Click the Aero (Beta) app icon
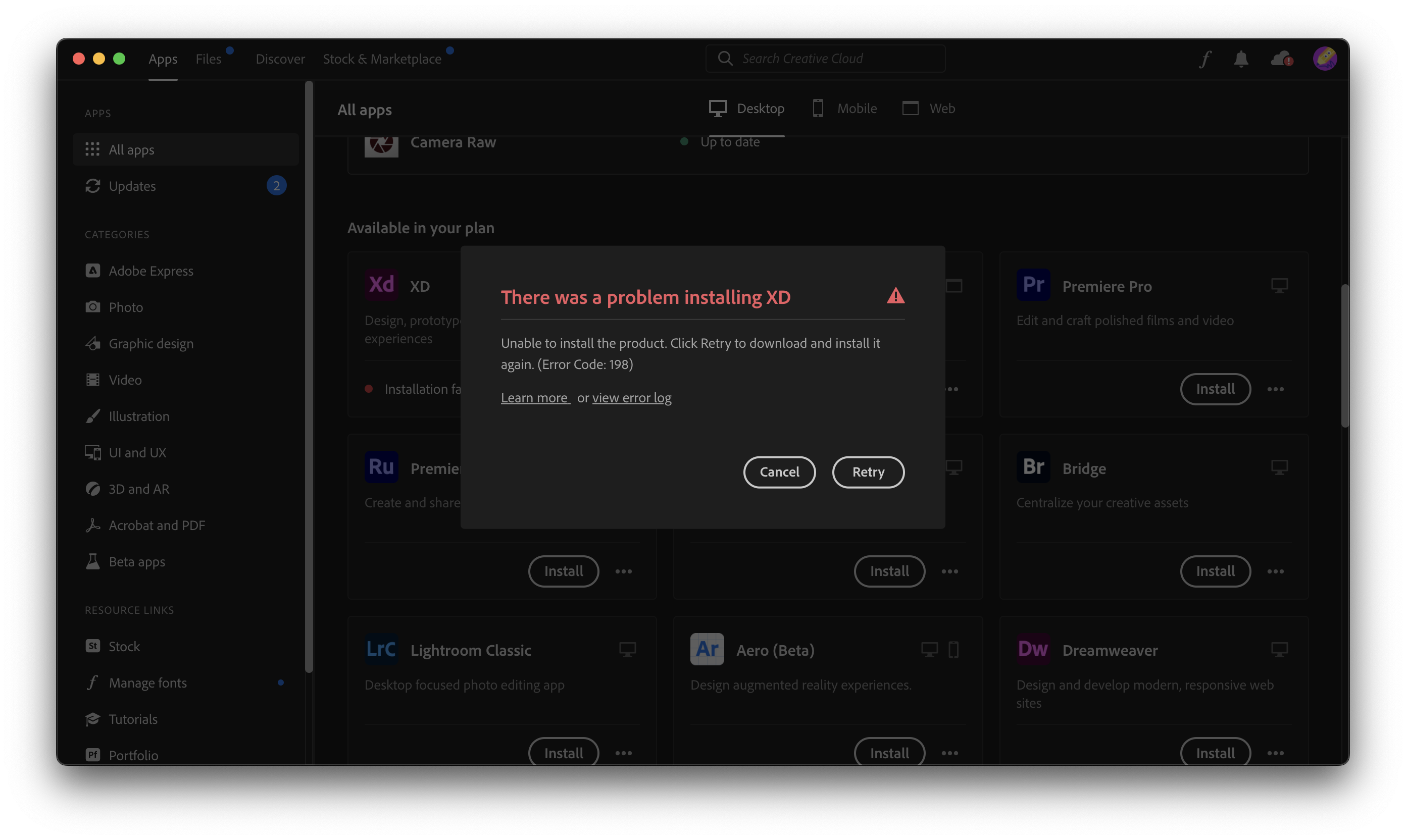 pos(707,649)
